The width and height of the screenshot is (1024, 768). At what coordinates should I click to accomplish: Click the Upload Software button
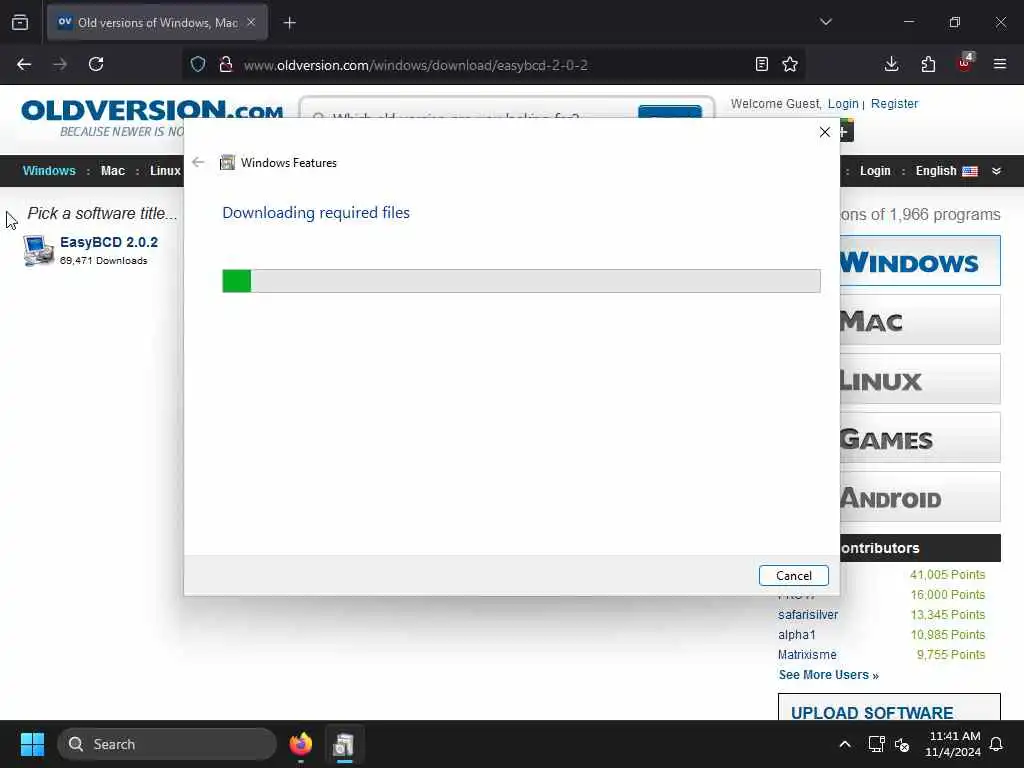tap(889, 707)
